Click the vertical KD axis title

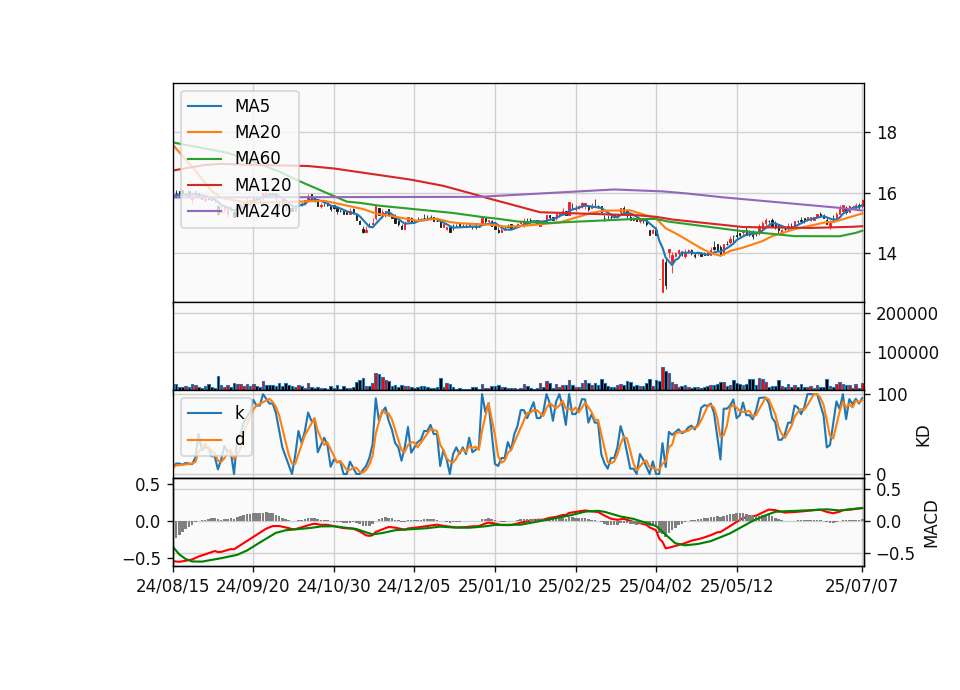(x=923, y=437)
